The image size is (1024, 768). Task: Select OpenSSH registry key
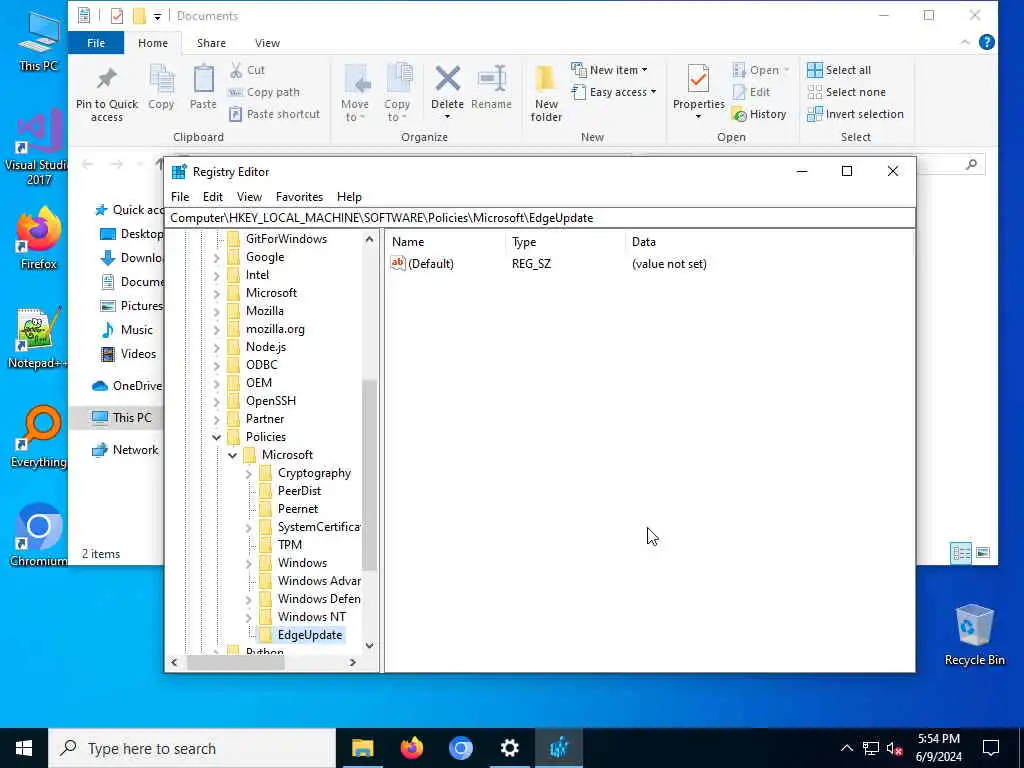click(x=270, y=401)
